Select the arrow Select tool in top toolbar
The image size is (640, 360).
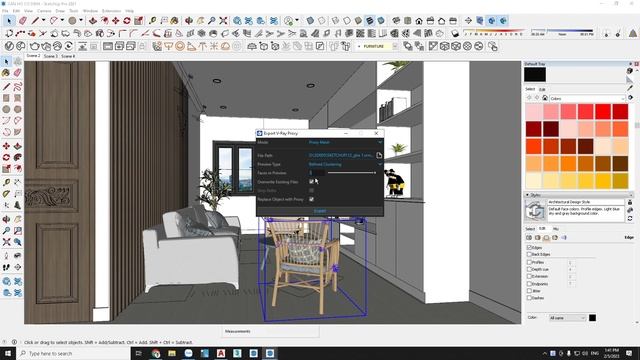9,20
